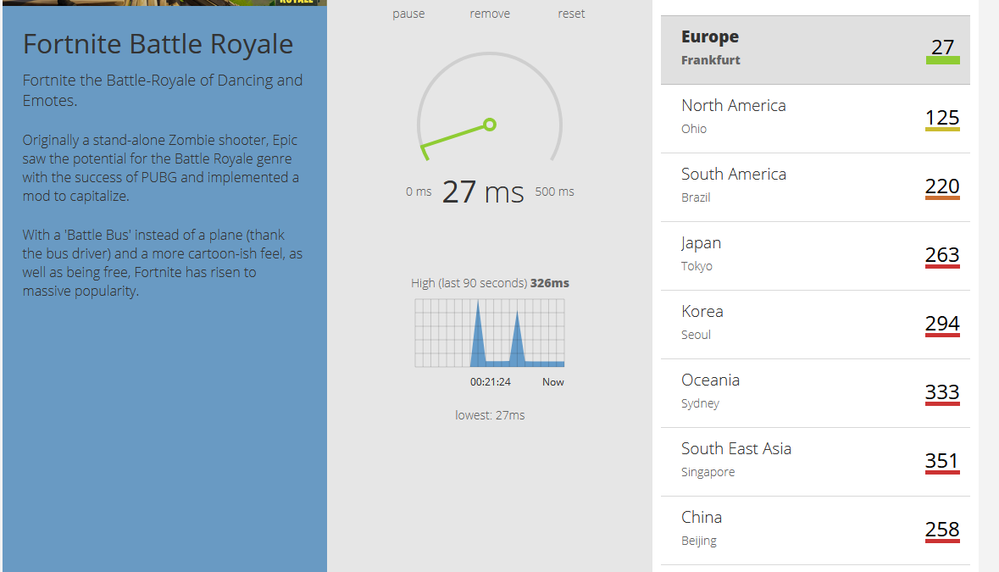Click the Fortnite Battle Royale title

(x=158, y=44)
